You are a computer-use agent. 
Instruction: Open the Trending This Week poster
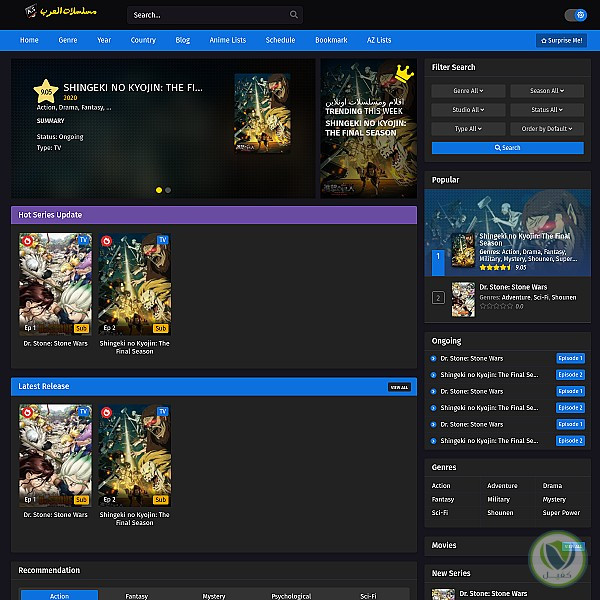coord(368,128)
